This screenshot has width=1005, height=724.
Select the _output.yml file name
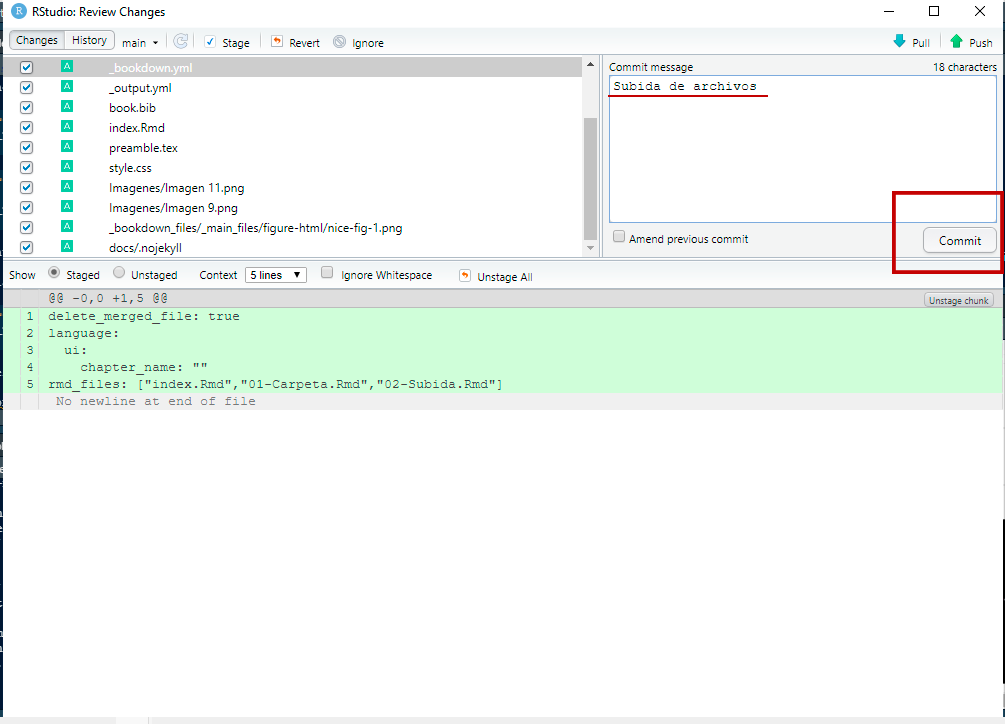(x=140, y=88)
